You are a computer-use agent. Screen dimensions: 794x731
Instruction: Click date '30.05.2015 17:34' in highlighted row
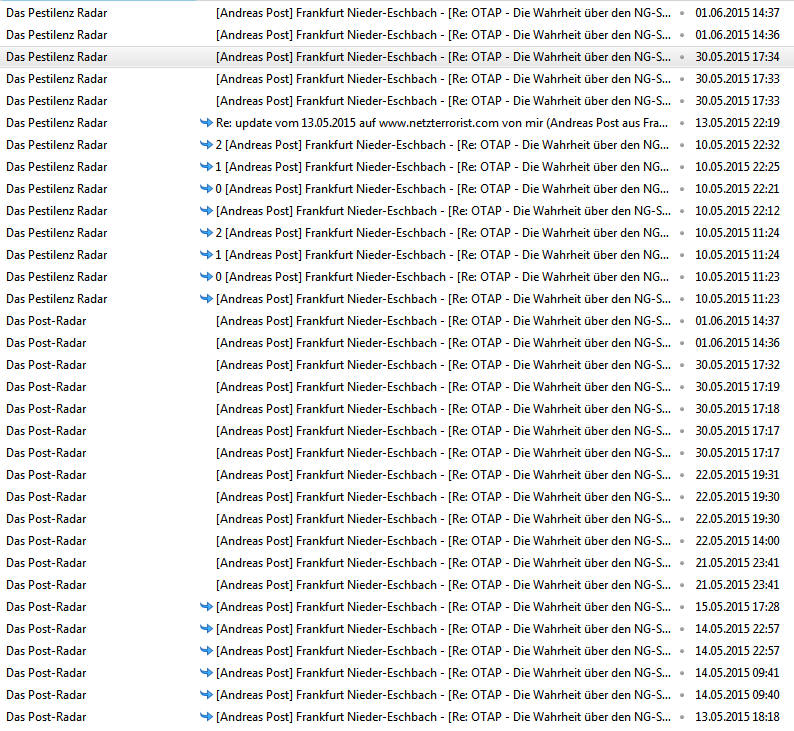(x=737, y=57)
